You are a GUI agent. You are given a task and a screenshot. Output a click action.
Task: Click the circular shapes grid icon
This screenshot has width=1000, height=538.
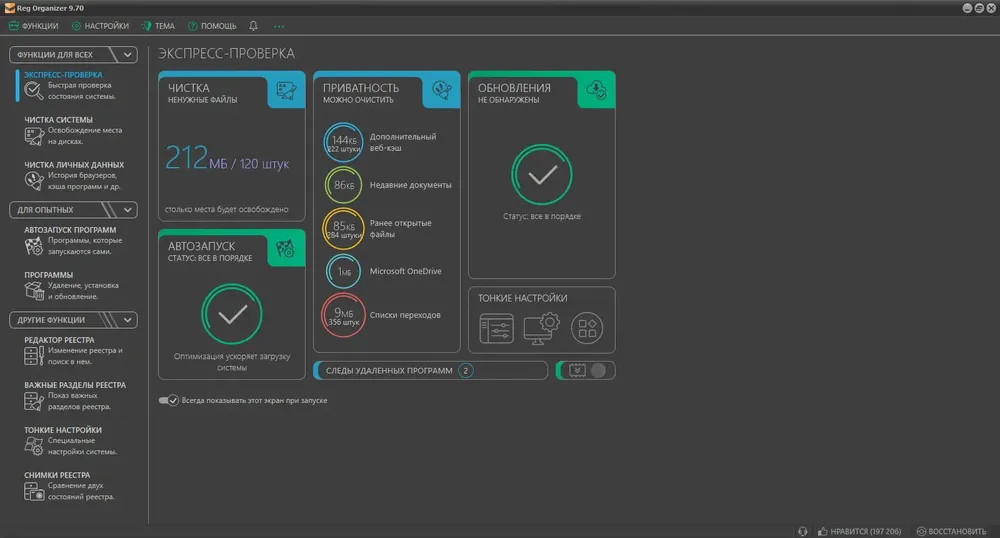coord(586,326)
